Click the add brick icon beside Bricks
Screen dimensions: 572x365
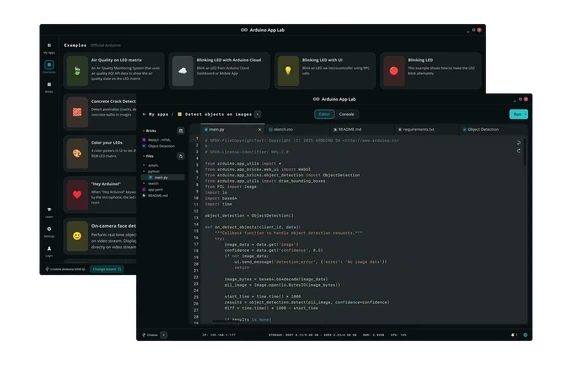[181, 131]
